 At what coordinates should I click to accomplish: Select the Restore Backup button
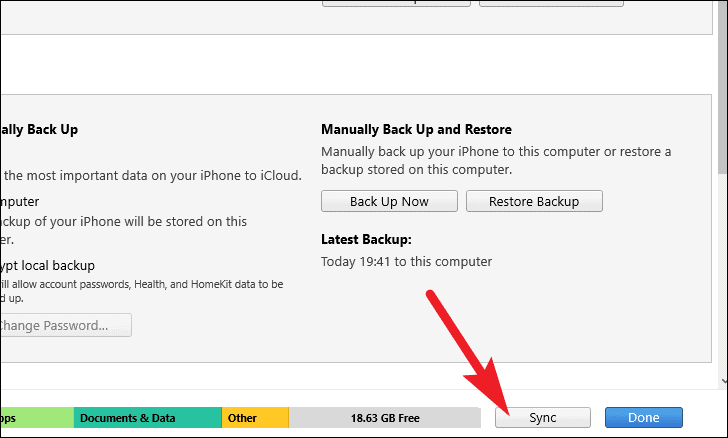click(534, 201)
